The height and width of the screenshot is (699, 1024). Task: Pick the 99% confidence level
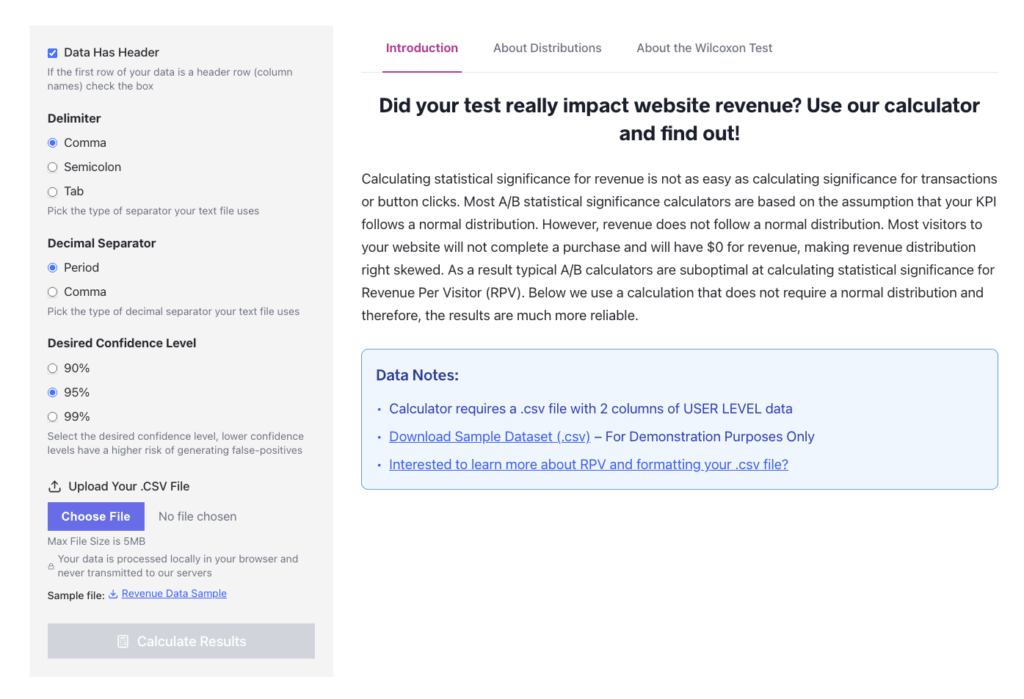click(x=53, y=416)
